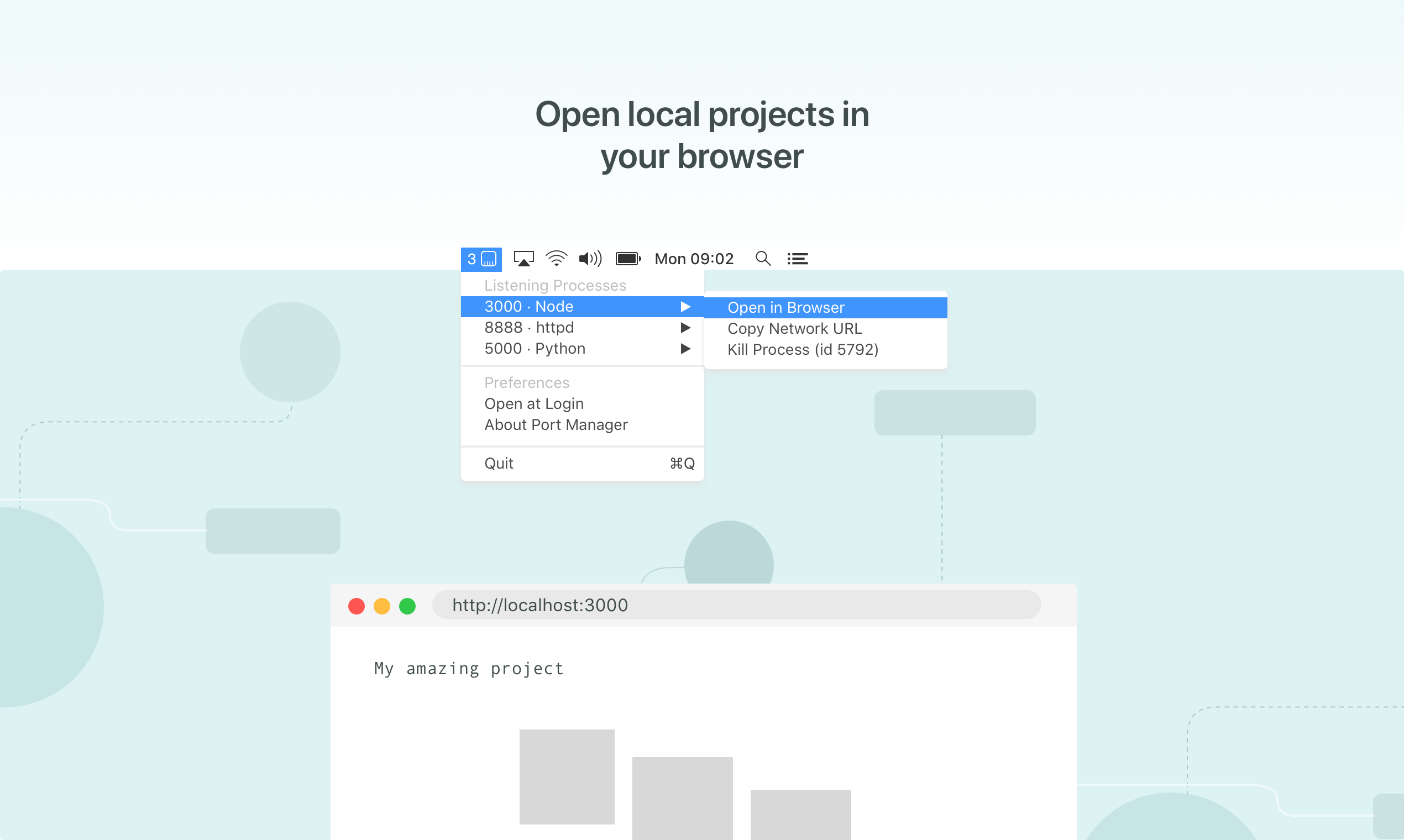Image resolution: width=1404 pixels, height=840 pixels.
Task: Click the Wi-Fi status icon
Action: coord(556,259)
